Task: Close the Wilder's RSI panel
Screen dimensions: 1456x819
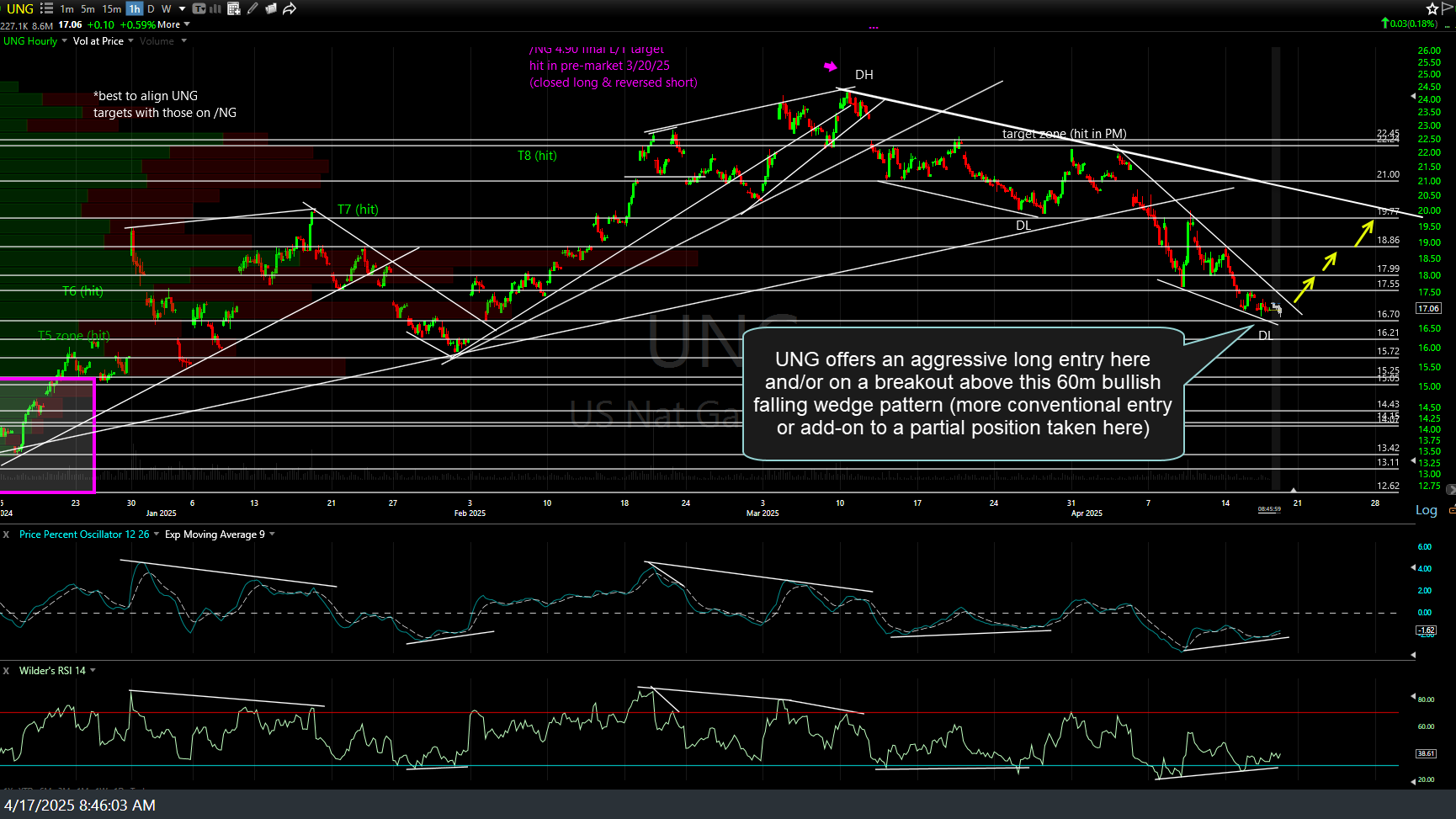Action: (6, 671)
